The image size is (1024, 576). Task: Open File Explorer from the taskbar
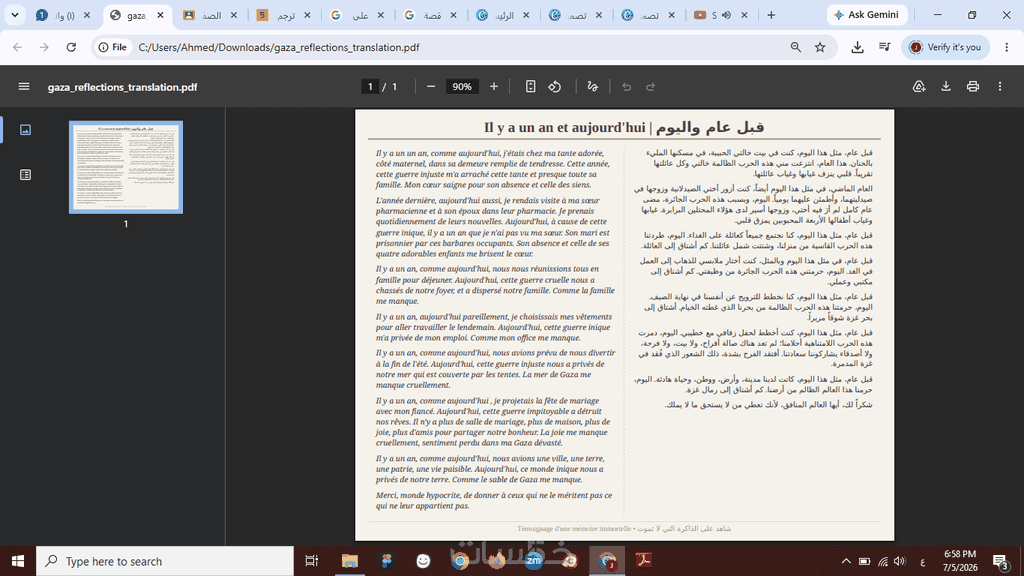pos(350,561)
